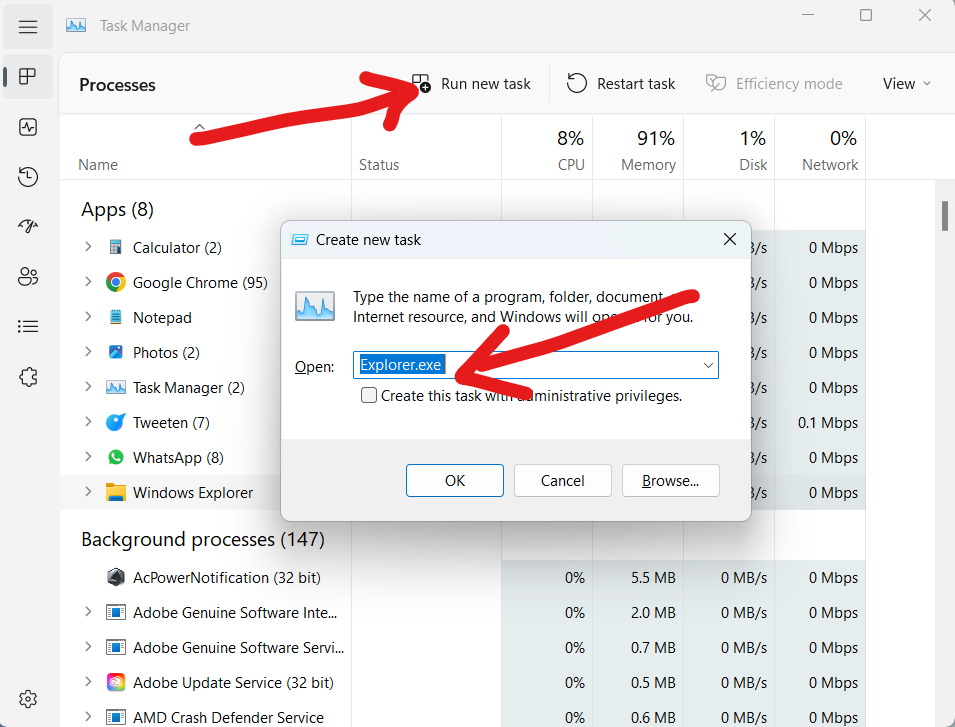Viewport: 955px width, 727px height.
Task: Click the Efficiency mode toolbar item
Action: [x=774, y=83]
